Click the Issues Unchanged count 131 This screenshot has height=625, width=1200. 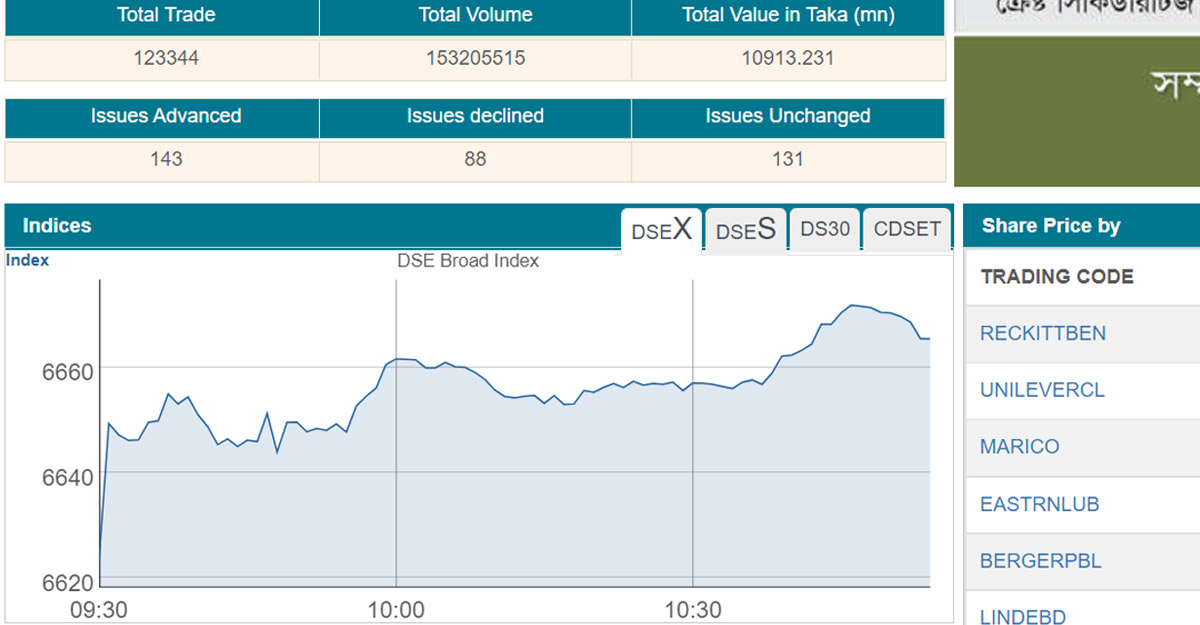click(788, 159)
